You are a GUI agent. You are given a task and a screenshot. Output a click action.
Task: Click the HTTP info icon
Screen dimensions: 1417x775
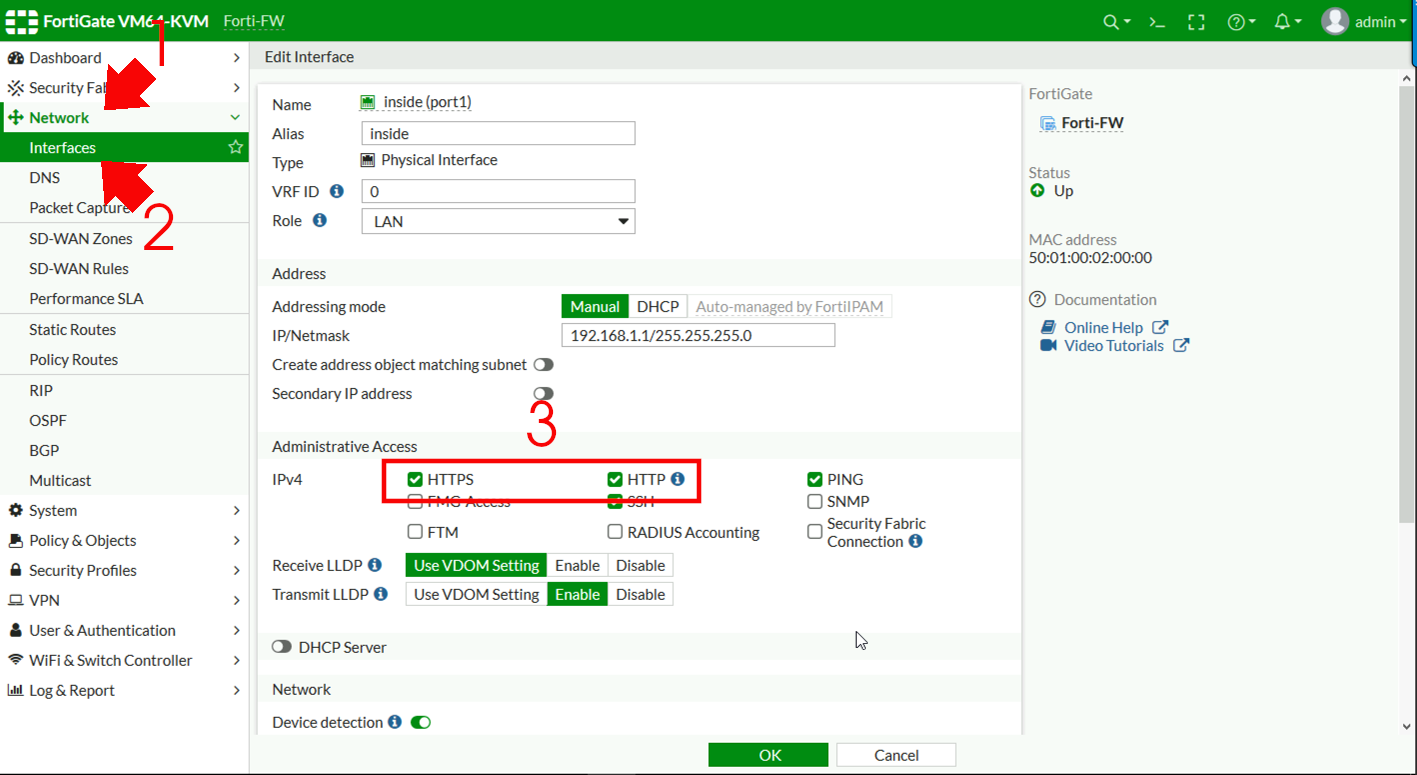point(677,479)
